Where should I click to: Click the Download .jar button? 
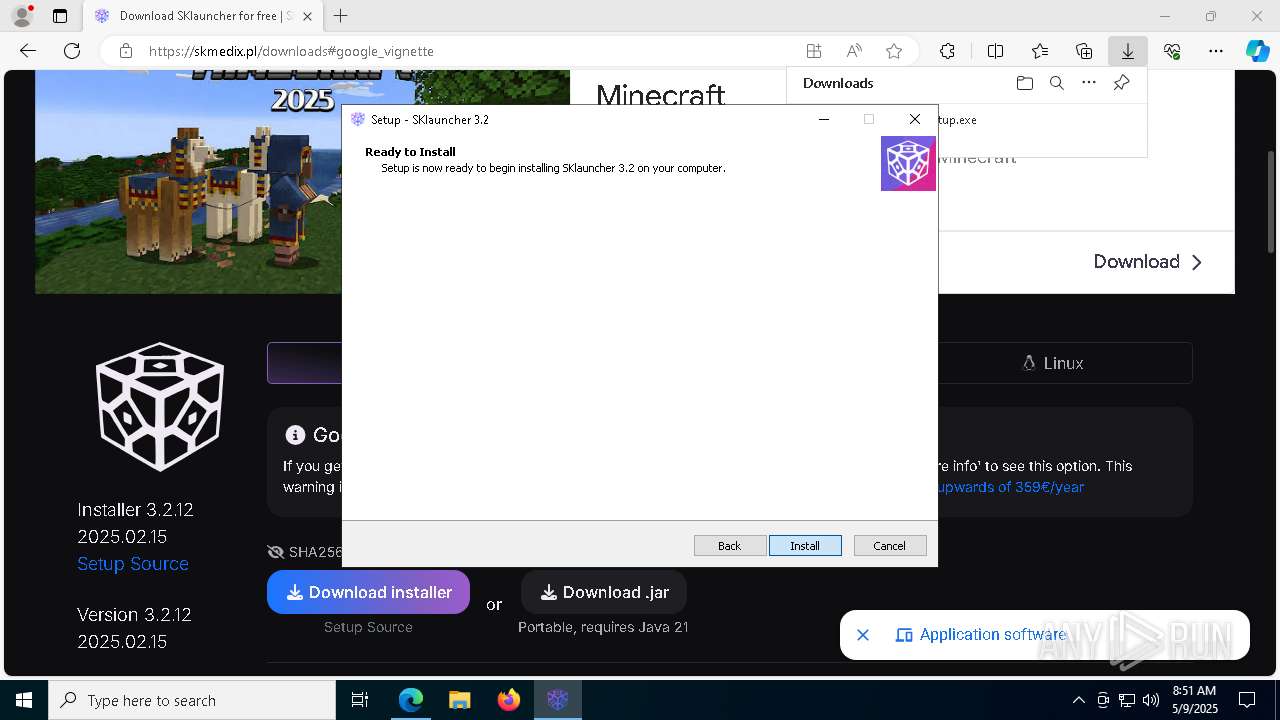604,592
